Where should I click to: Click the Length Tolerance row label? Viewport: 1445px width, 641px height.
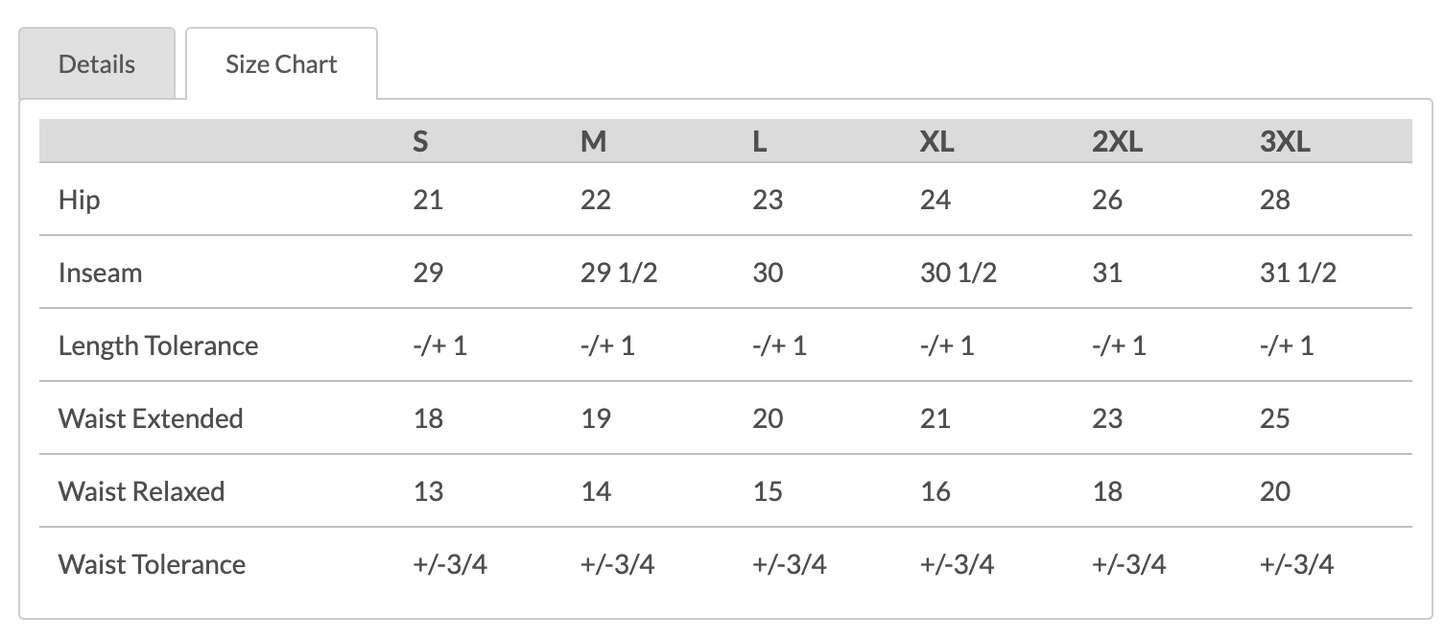(x=158, y=346)
